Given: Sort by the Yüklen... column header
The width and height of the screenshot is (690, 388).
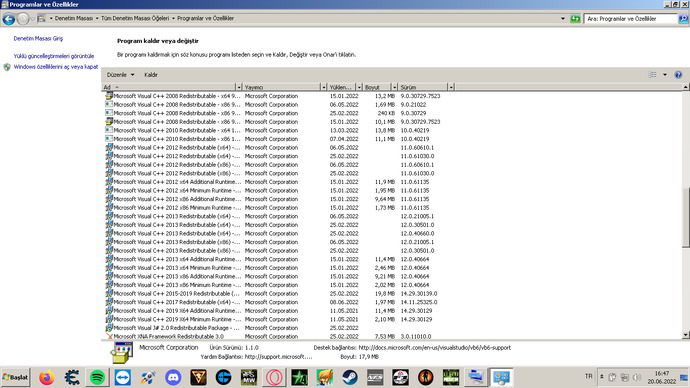Looking at the screenshot, I should 342,87.
